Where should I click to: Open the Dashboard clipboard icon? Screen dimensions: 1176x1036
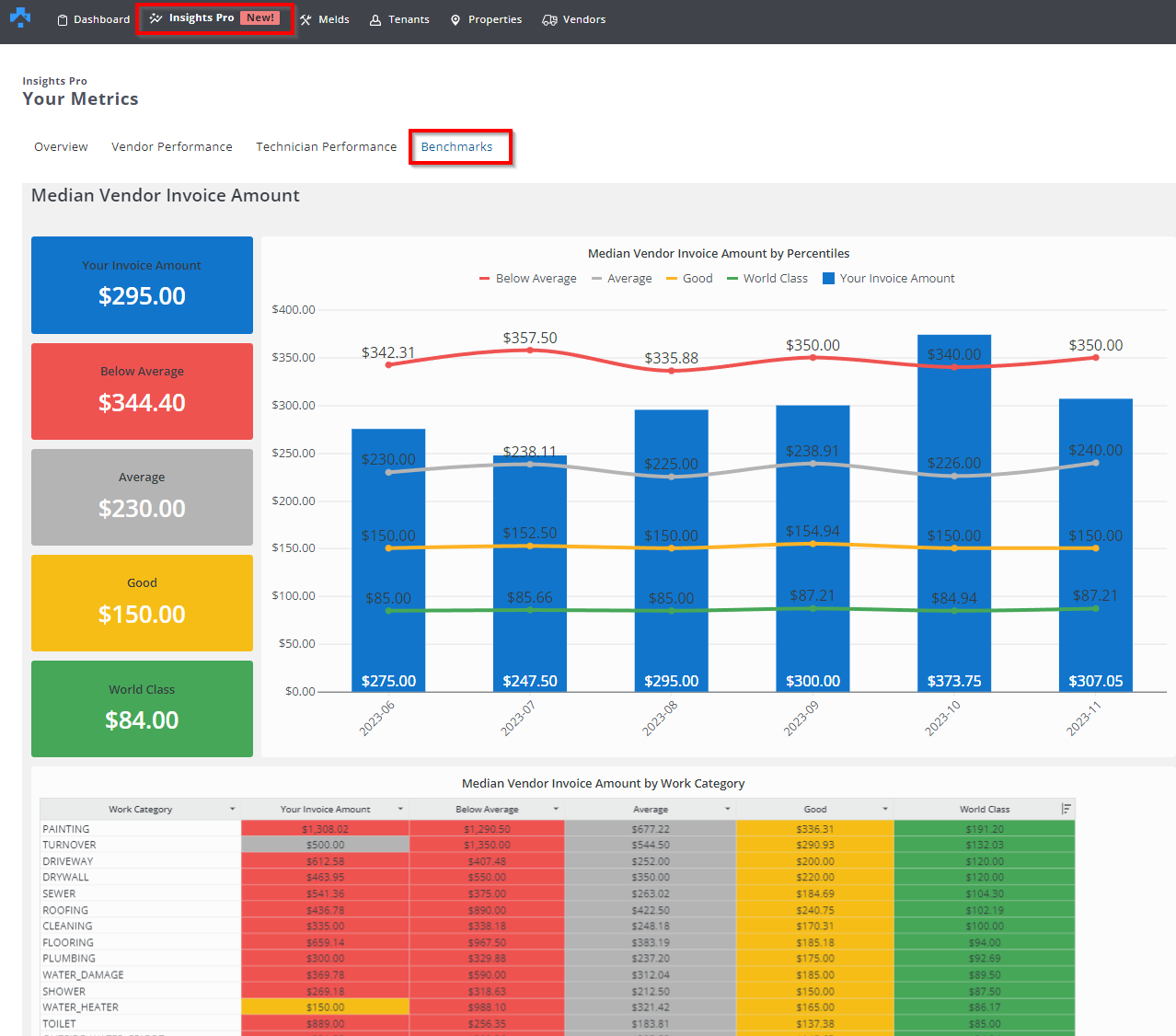[x=63, y=20]
